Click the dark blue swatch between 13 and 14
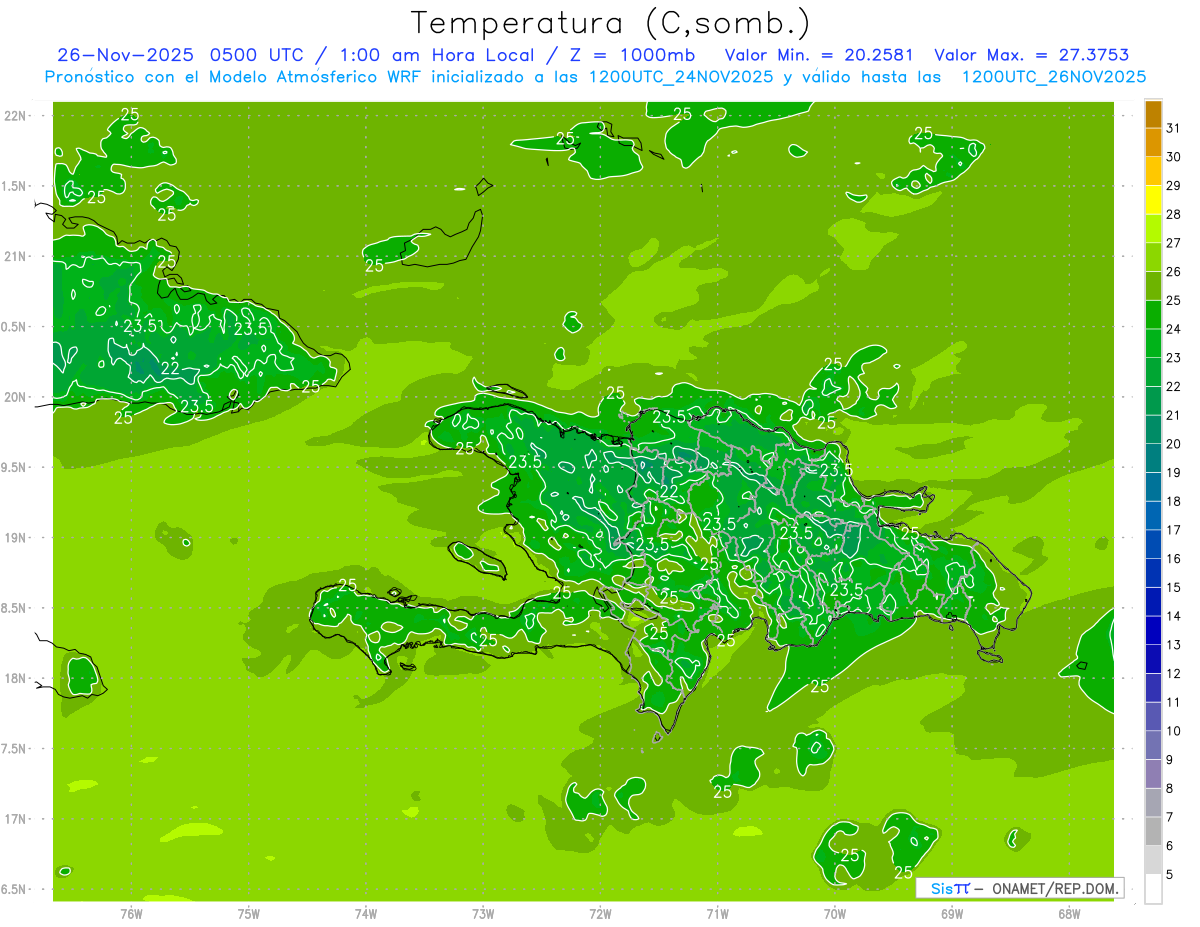The width and height of the screenshot is (1200, 927). click(x=1153, y=631)
